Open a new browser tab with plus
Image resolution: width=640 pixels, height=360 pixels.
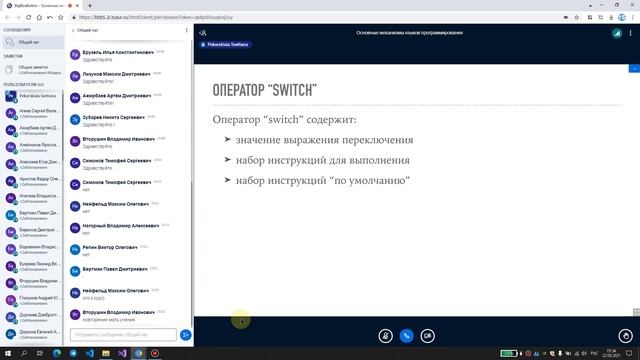[90, 6]
